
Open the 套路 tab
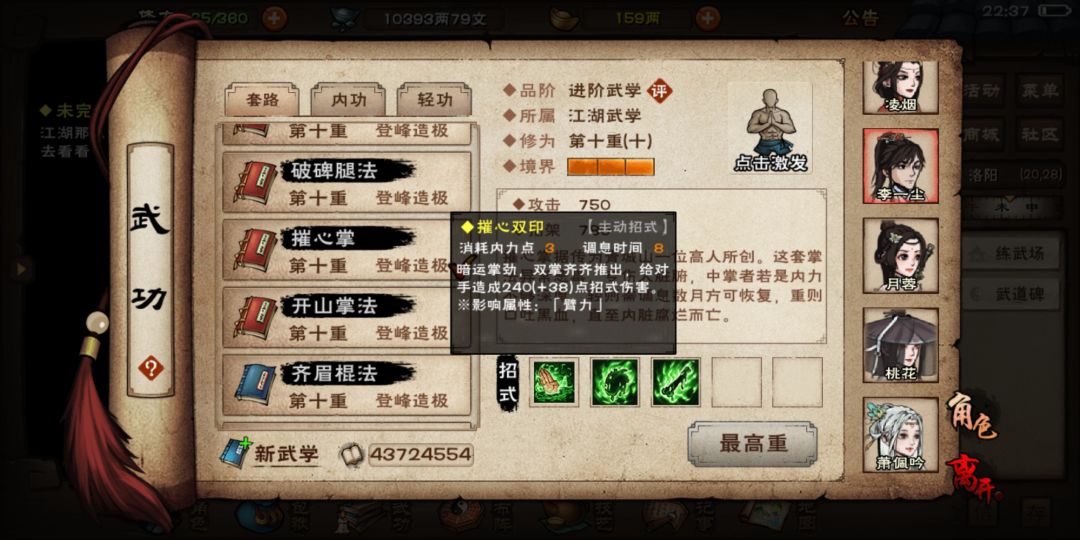click(x=262, y=100)
